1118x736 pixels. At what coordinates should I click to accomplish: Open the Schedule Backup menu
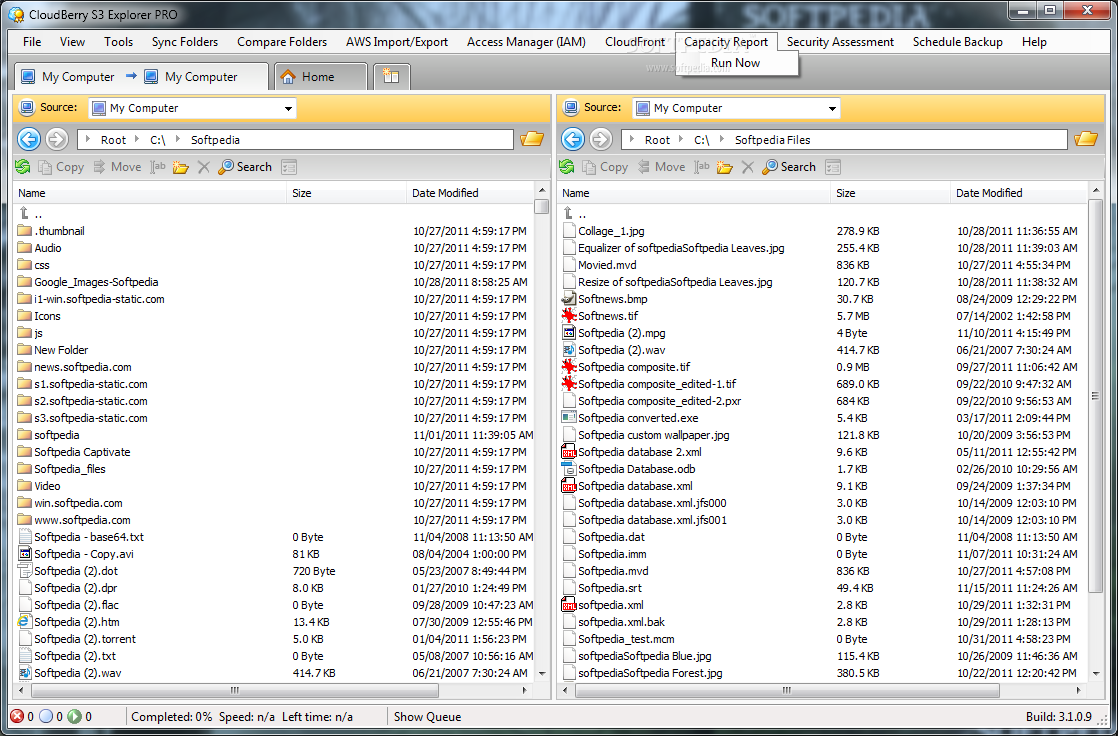click(958, 42)
